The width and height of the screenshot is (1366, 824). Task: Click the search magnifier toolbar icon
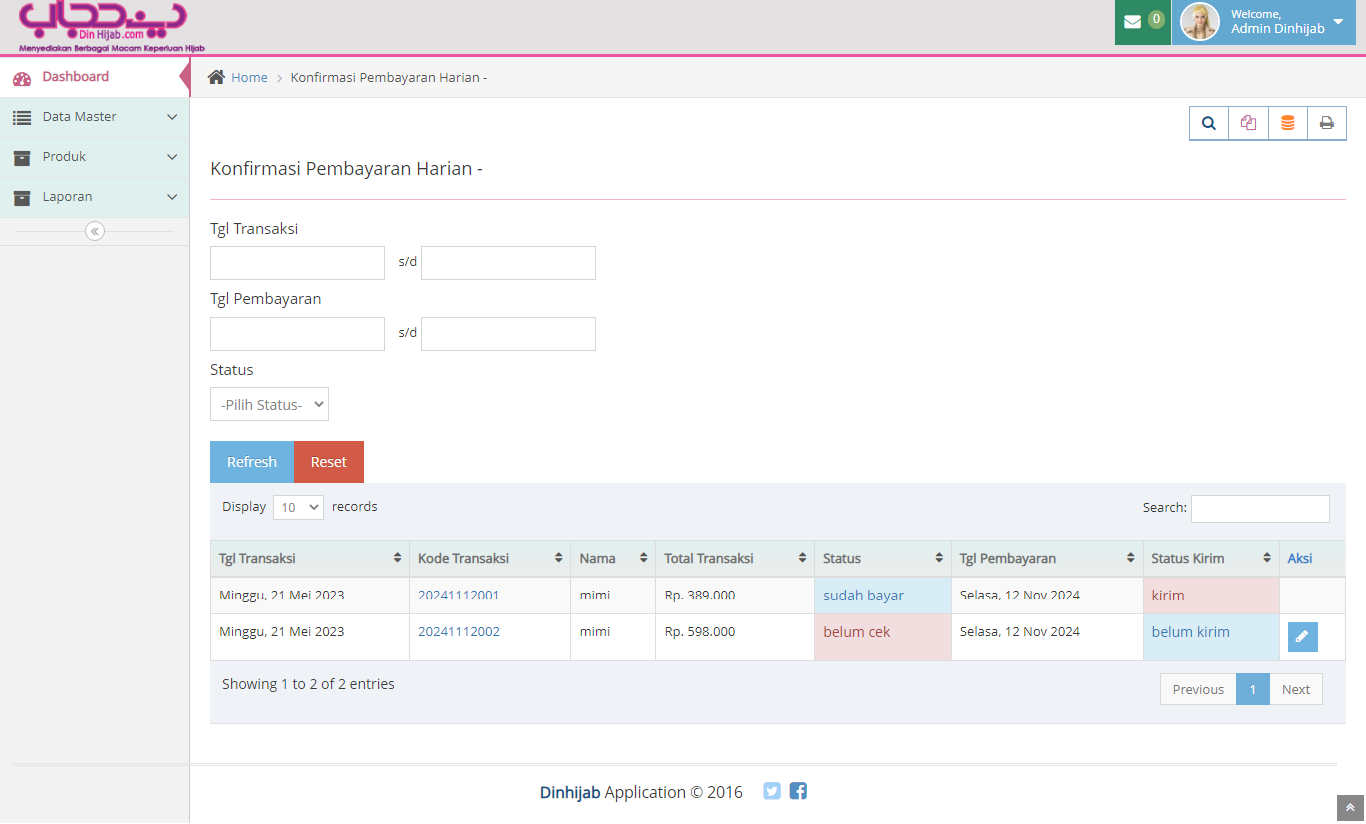pyautogui.click(x=1209, y=123)
